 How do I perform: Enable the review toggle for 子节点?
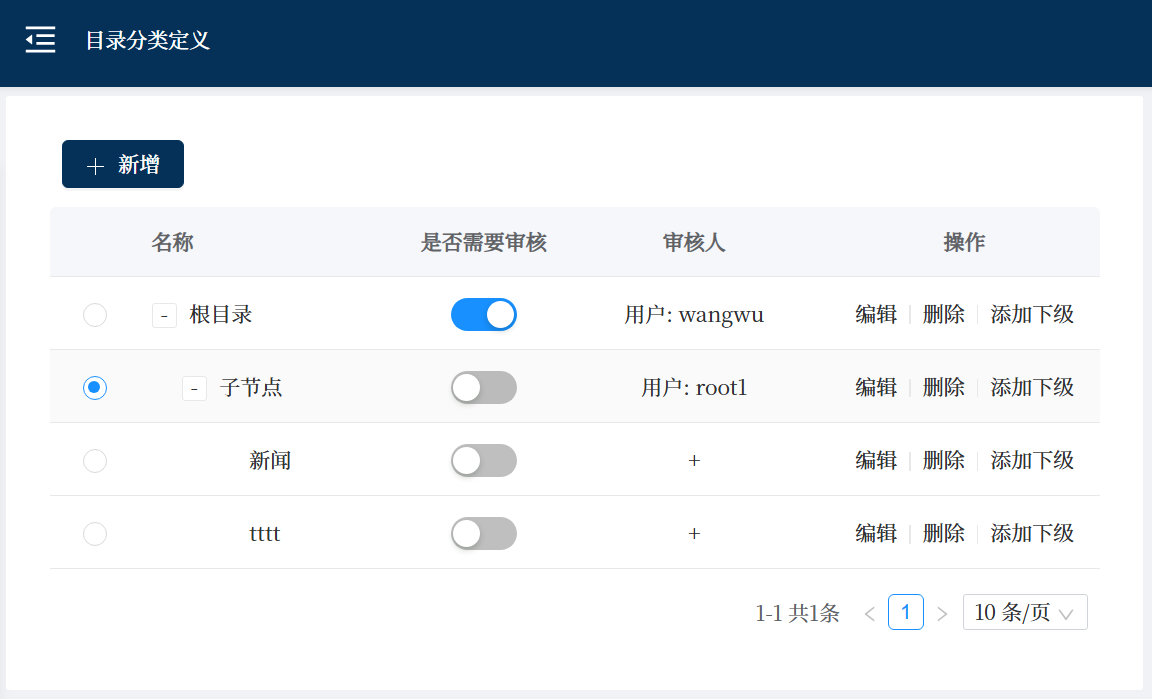click(x=484, y=387)
